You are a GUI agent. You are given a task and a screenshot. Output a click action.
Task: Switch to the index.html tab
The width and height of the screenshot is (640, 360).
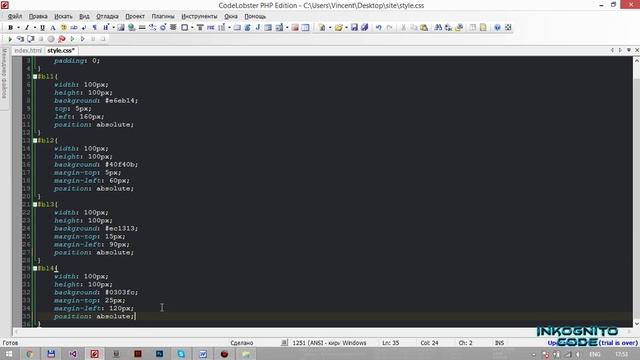coord(28,51)
